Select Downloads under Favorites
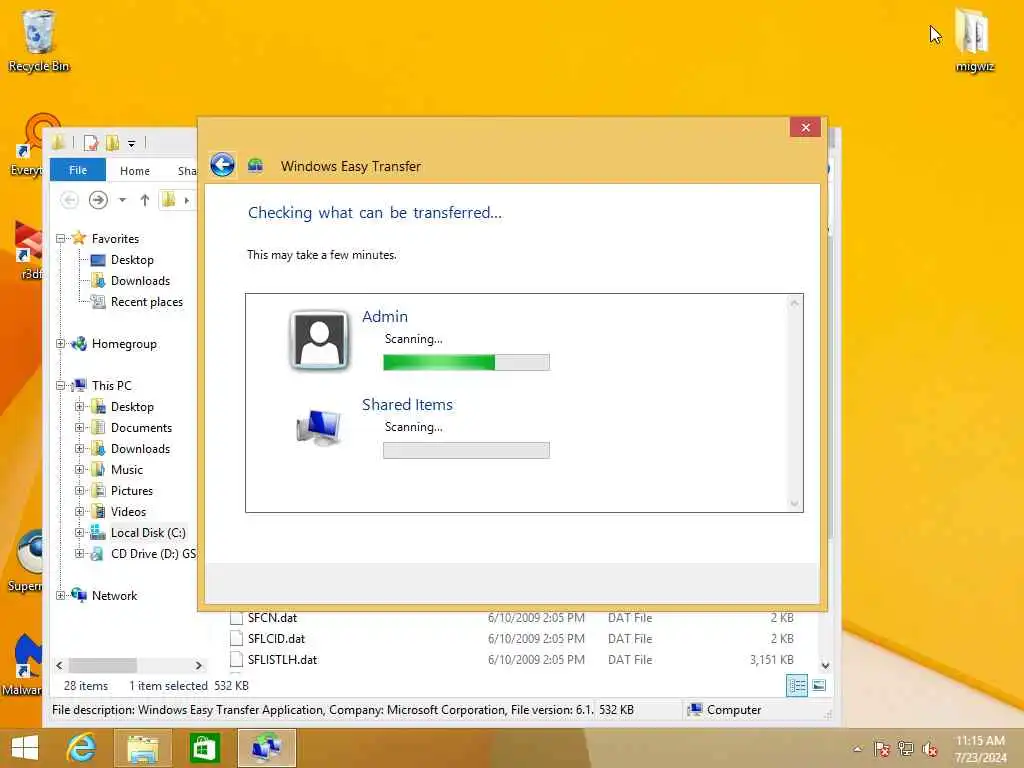The height and width of the screenshot is (768, 1024). point(140,281)
